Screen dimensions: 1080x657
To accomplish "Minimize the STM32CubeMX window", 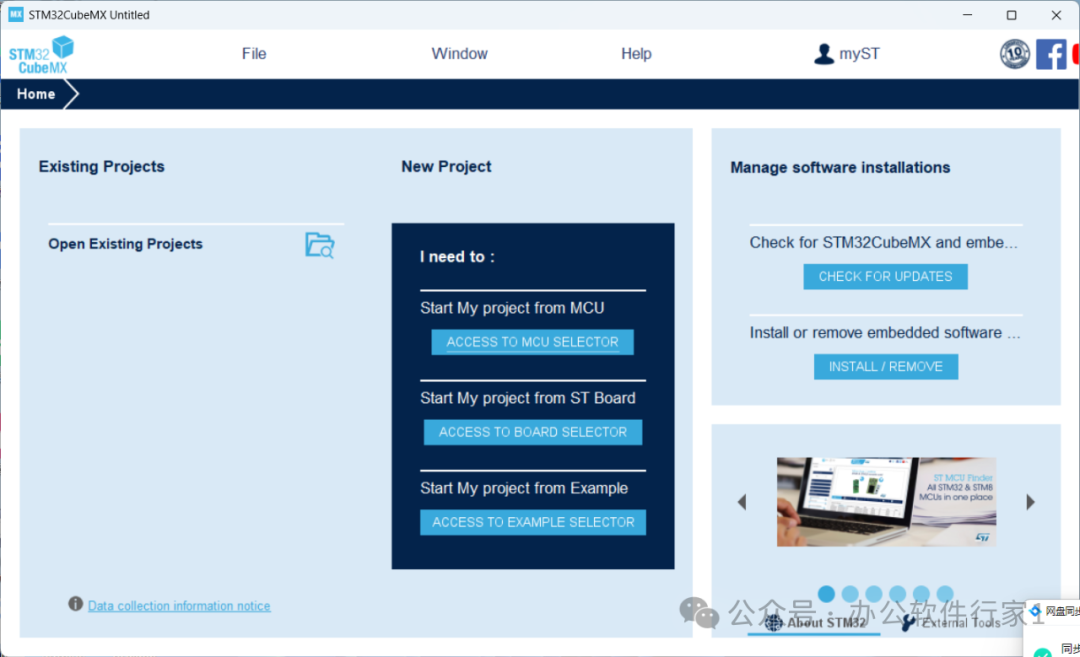I will pyautogui.click(x=967, y=14).
